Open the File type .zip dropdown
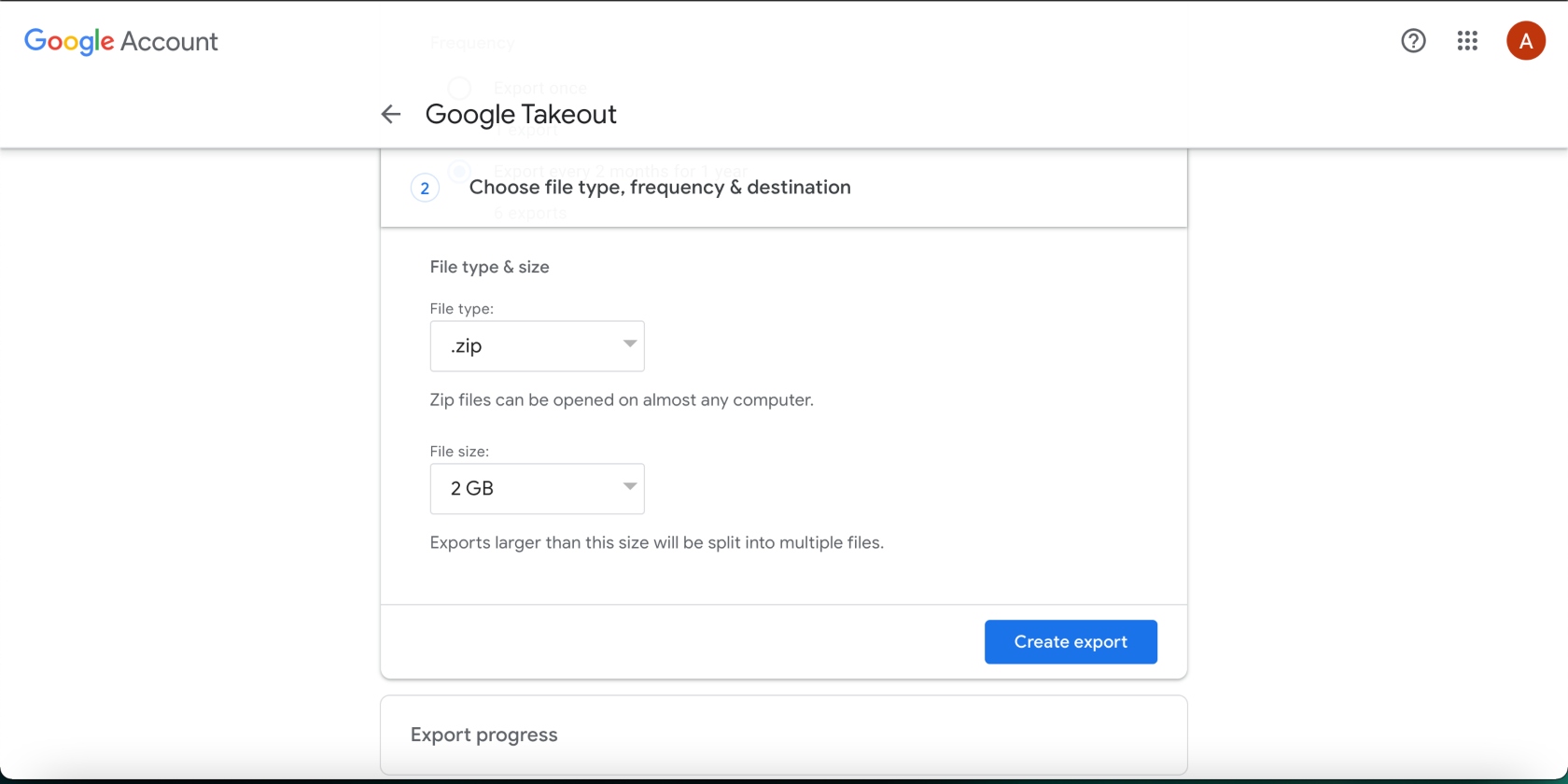The width and height of the screenshot is (1568, 784). (x=537, y=346)
